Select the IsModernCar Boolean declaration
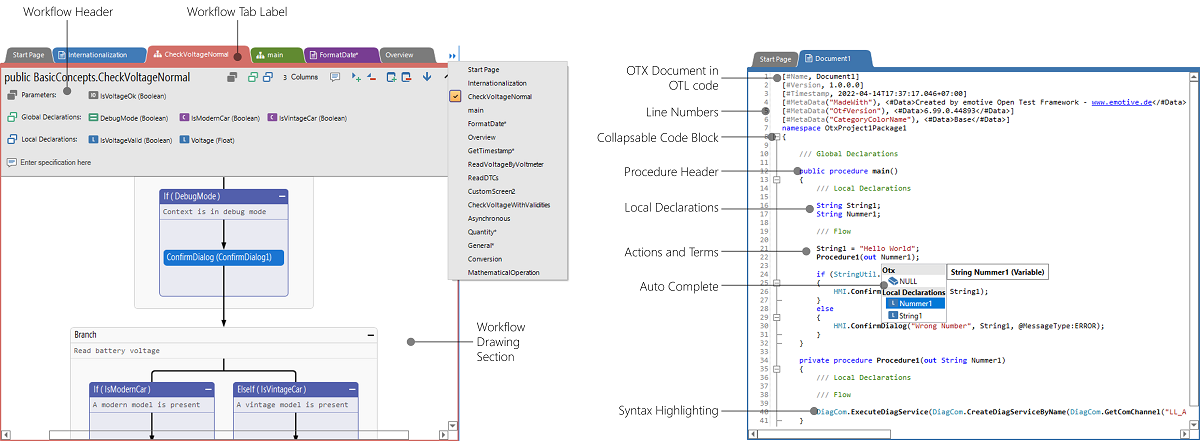The image size is (1200, 441). pos(224,118)
